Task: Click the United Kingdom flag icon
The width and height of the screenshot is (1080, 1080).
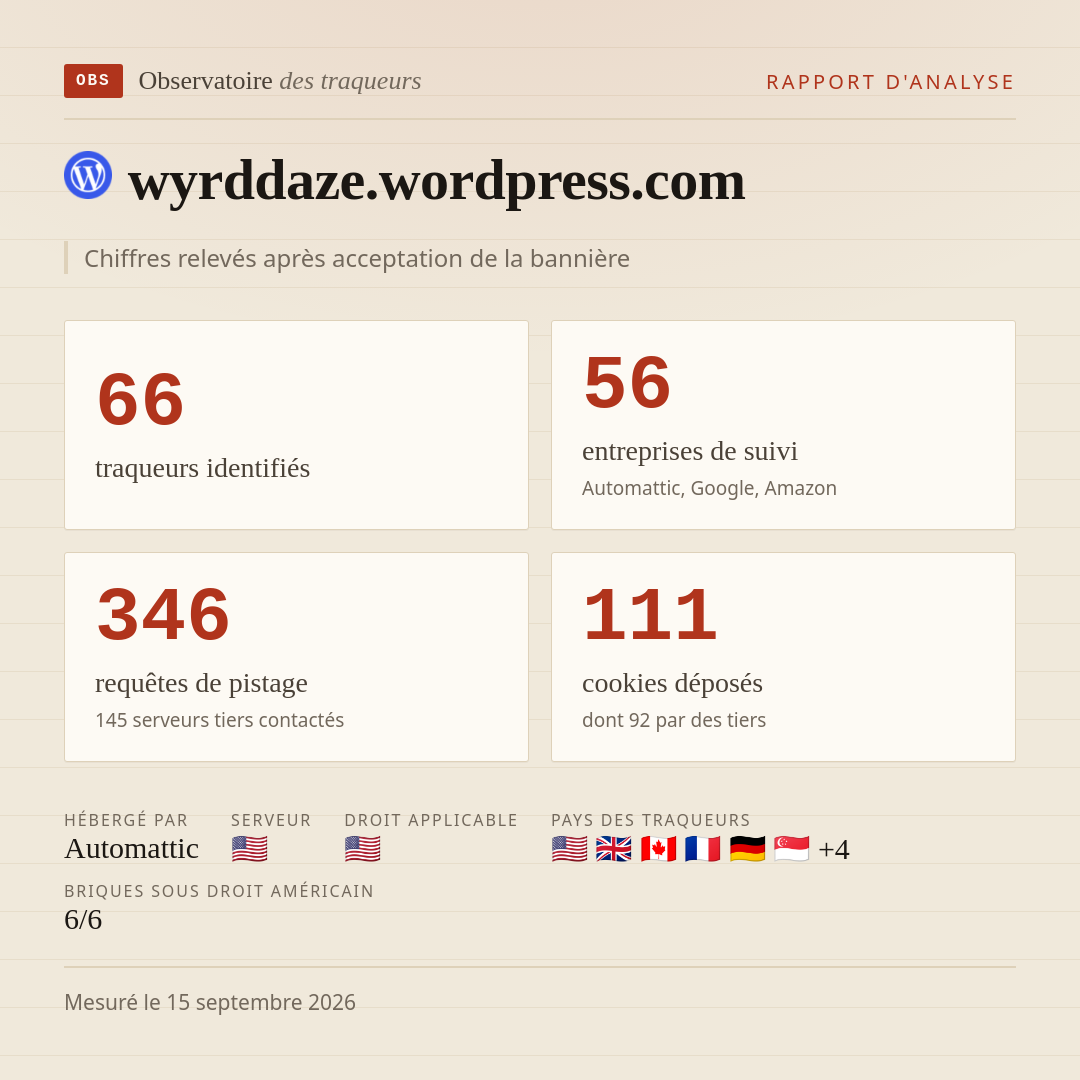Action: [x=614, y=849]
